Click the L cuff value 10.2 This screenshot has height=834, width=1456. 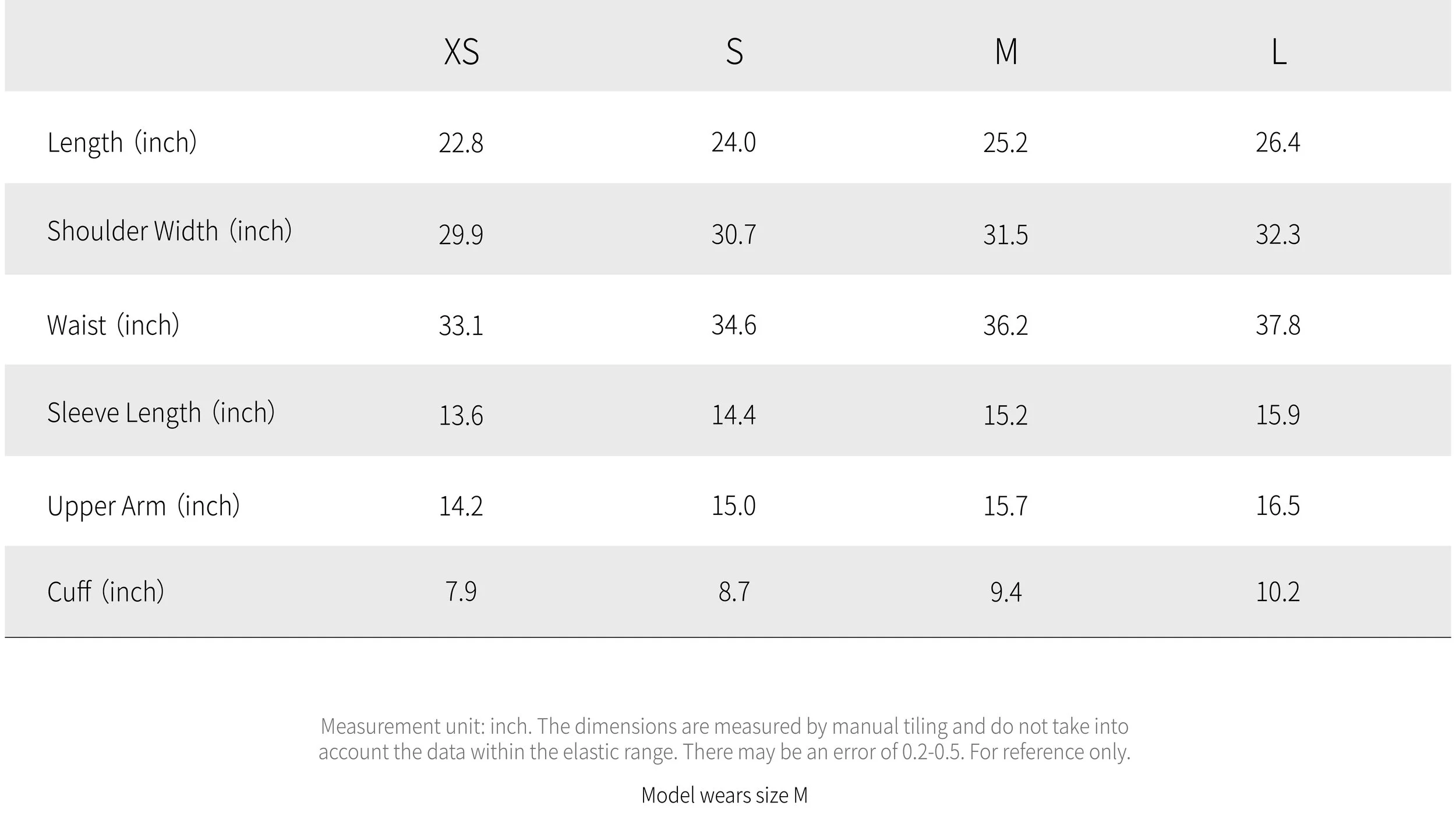1278,592
